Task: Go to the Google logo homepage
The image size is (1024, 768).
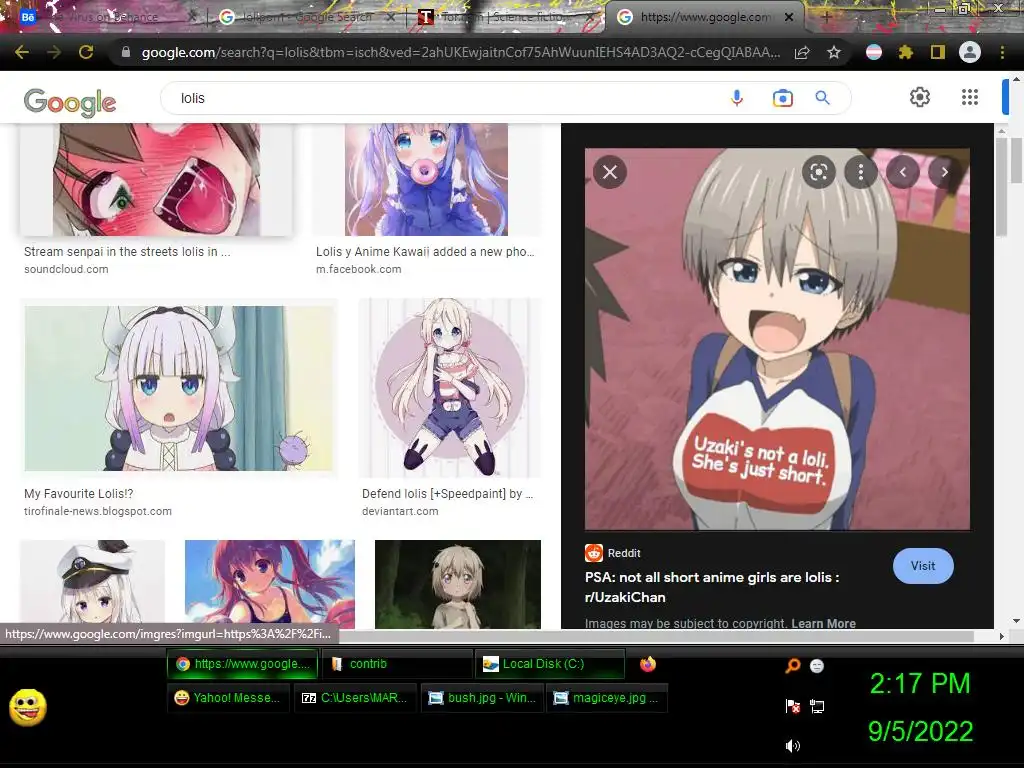Action: pos(70,102)
